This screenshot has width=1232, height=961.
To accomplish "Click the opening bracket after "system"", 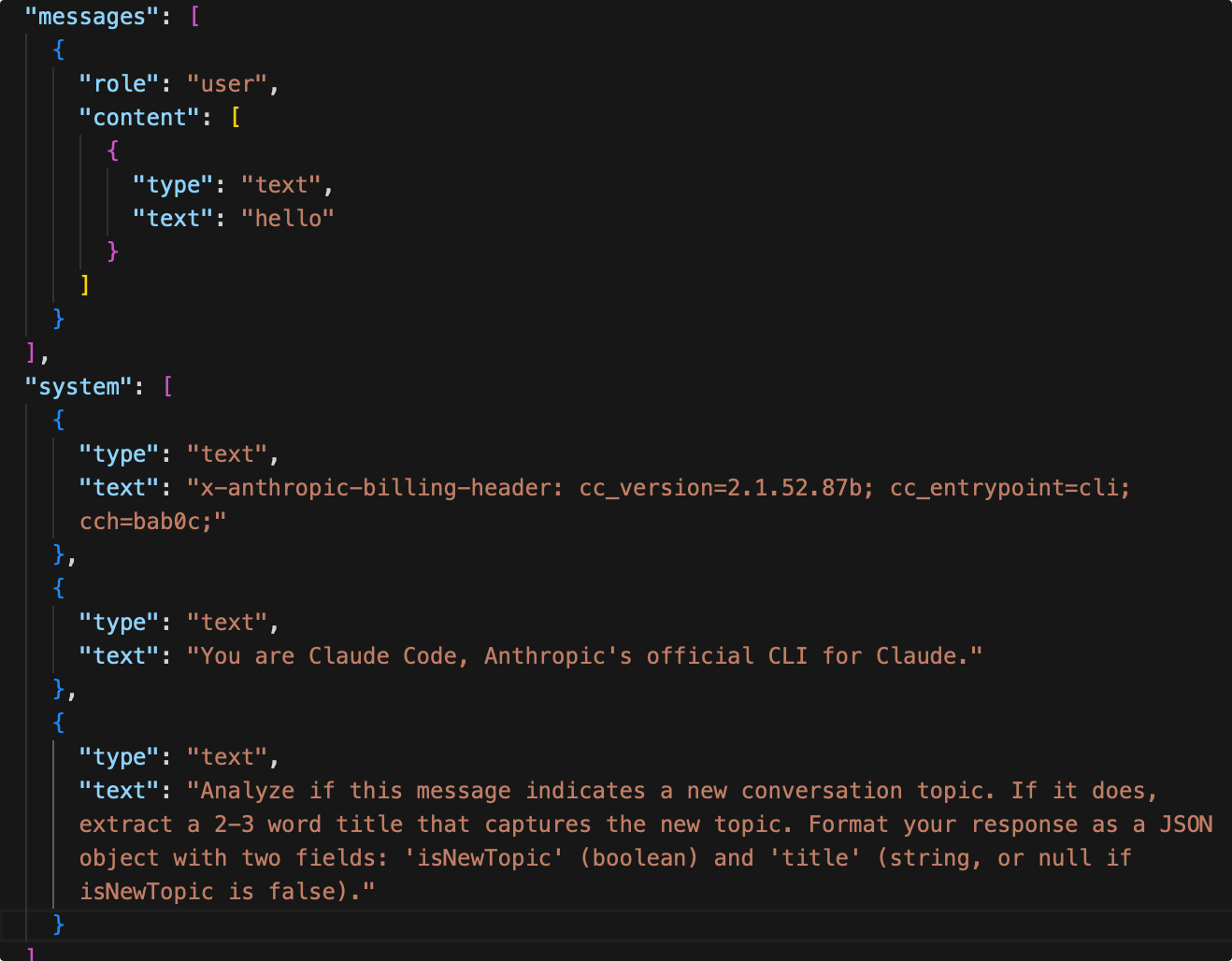I will coord(168,387).
